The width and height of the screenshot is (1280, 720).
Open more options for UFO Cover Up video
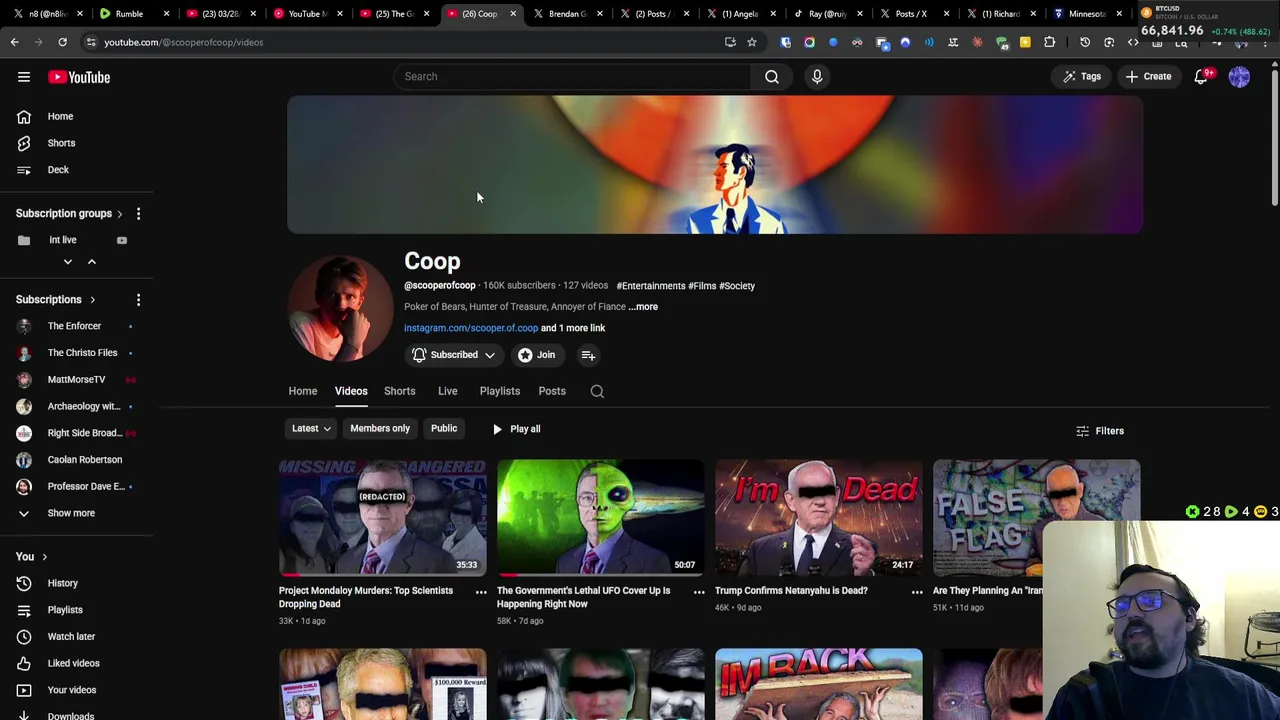pos(699,592)
